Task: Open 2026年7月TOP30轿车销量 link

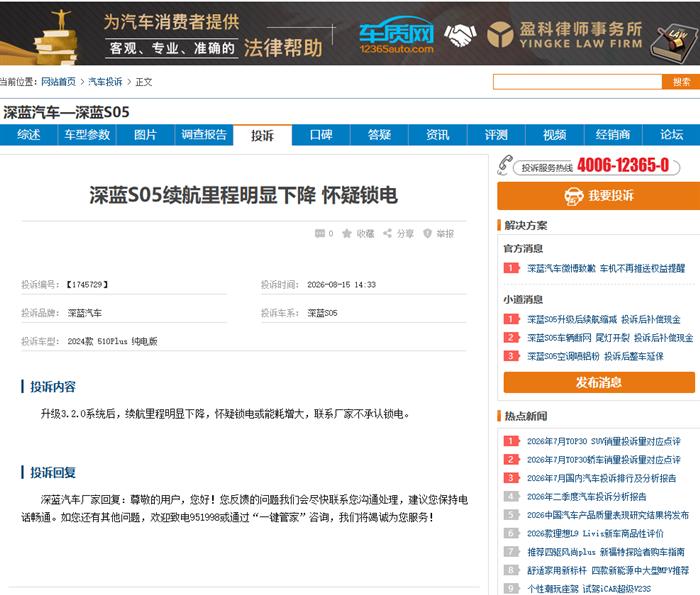Action: tap(604, 460)
